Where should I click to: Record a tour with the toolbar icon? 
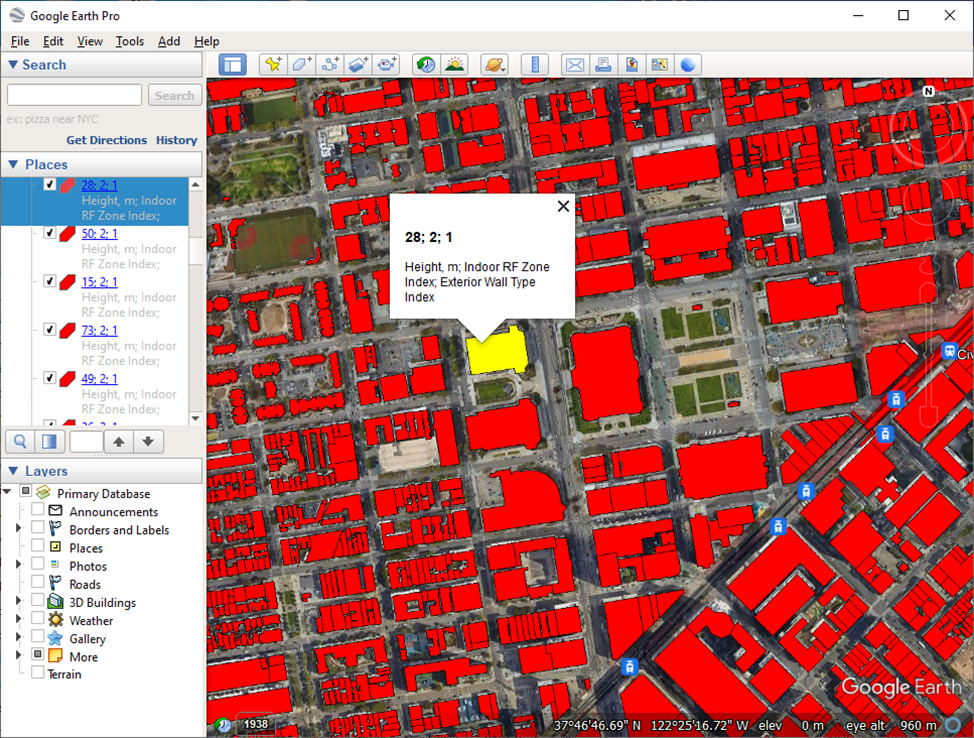[x=386, y=65]
